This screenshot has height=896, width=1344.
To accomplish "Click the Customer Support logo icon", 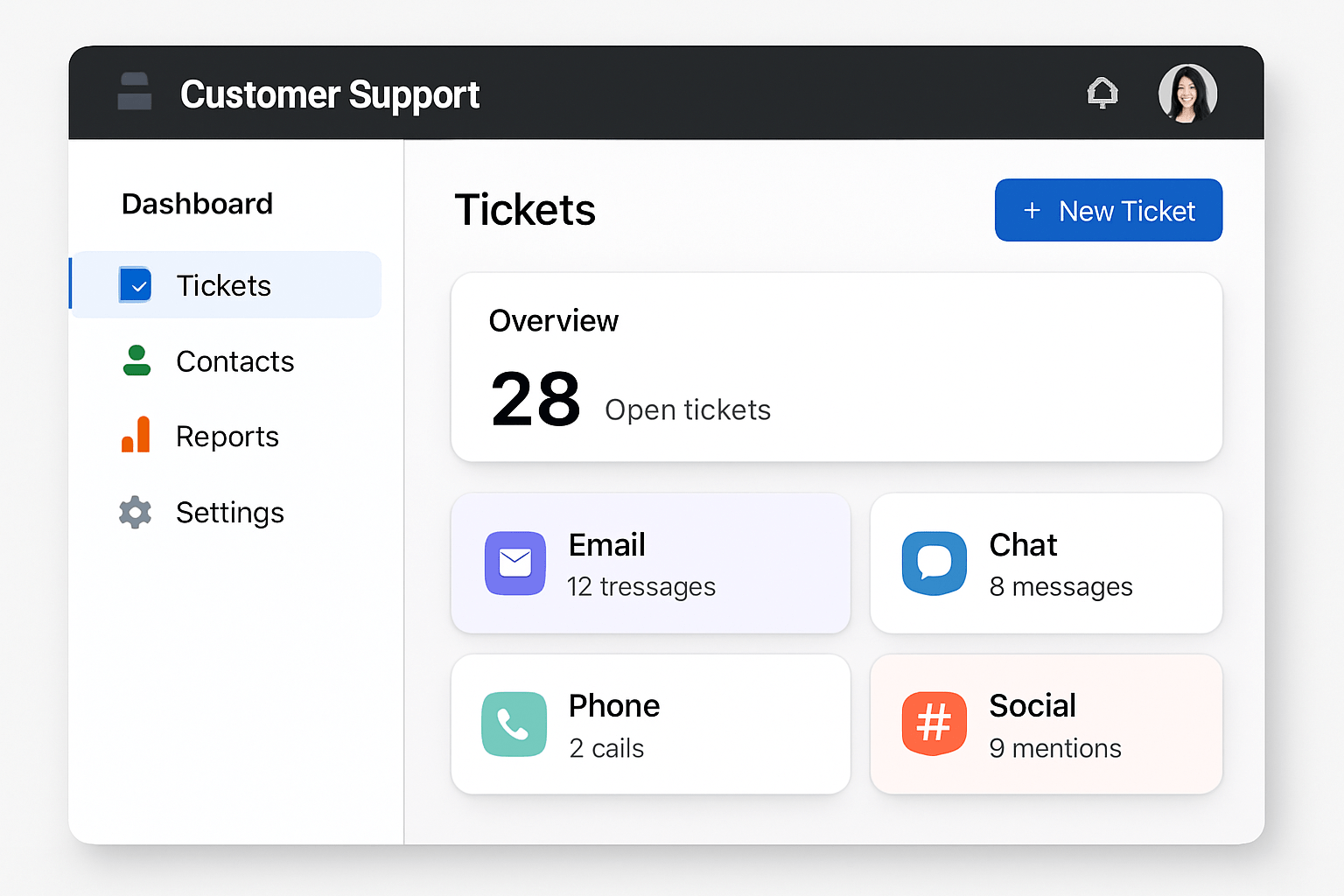I will click(134, 92).
